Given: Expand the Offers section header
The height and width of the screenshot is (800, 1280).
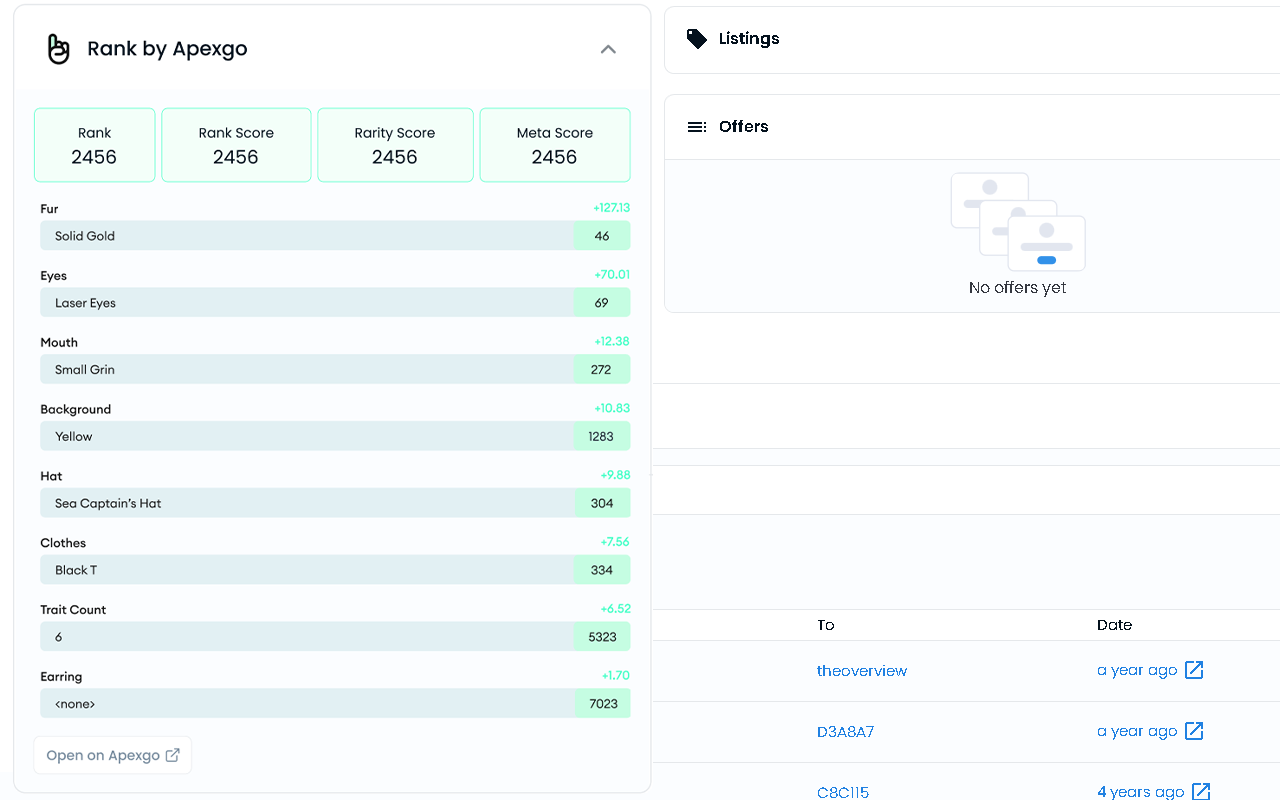Looking at the screenshot, I should [744, 127].
